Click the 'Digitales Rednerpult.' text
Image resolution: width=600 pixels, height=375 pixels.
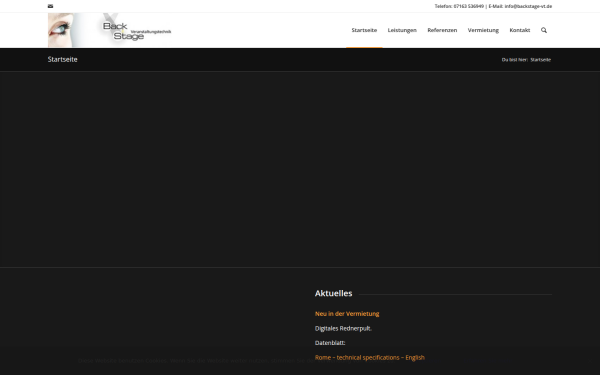(x=343, y=328)
